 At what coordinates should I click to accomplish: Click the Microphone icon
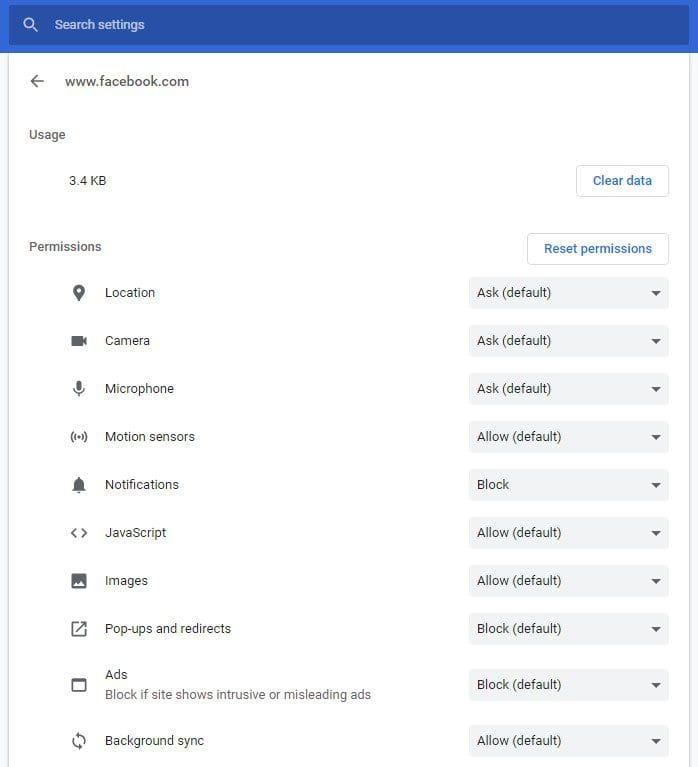tap(79, 388)
